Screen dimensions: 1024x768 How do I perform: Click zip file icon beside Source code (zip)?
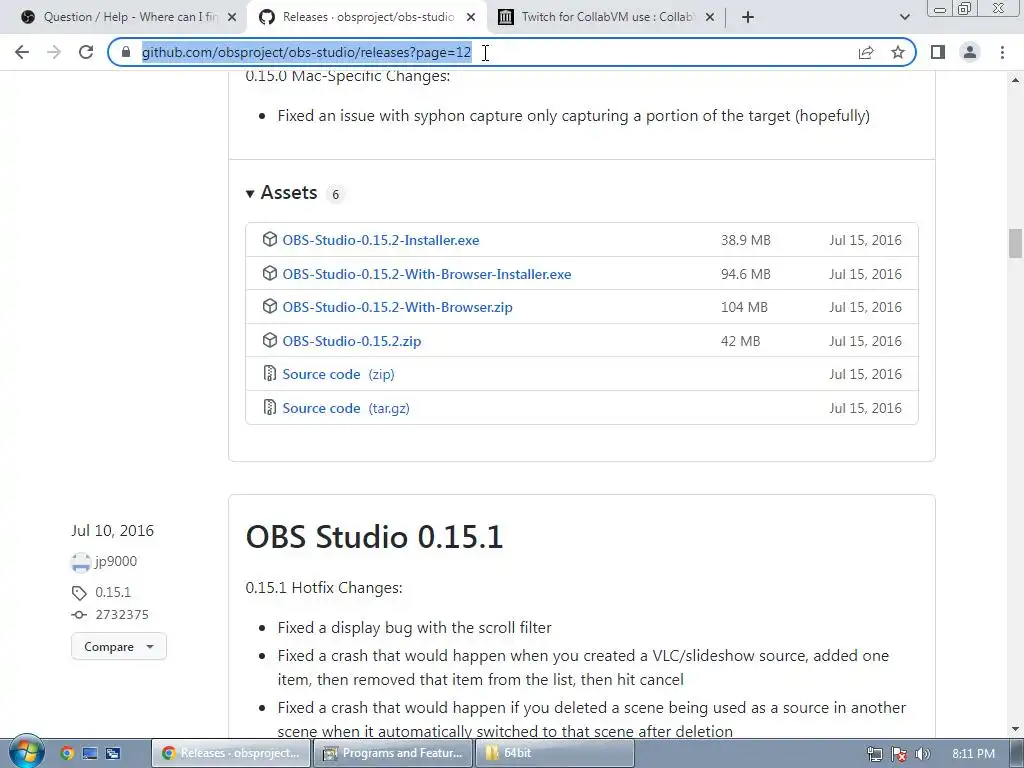tap(270, 374)
